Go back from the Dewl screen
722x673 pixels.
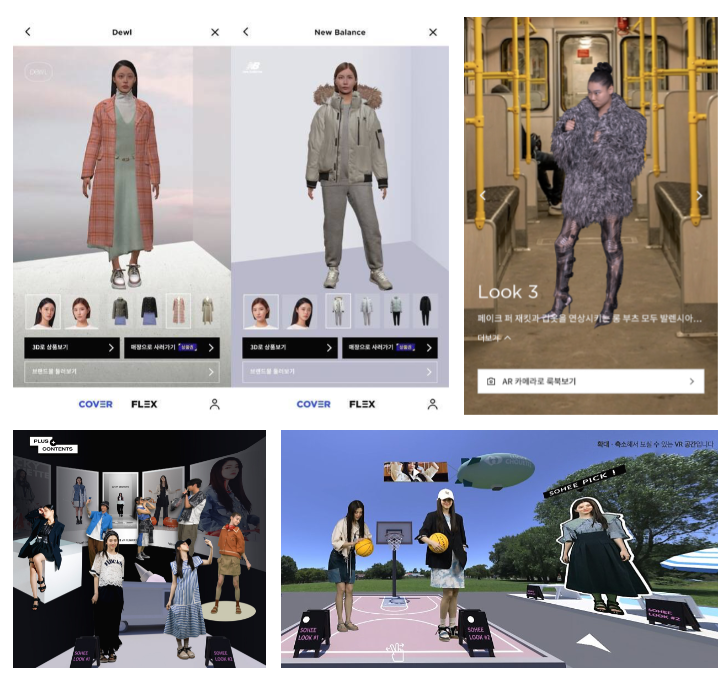pos(28,32)
